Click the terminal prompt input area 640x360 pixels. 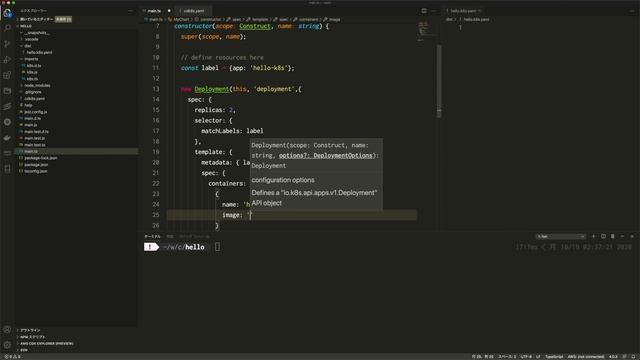click(218, 247)
